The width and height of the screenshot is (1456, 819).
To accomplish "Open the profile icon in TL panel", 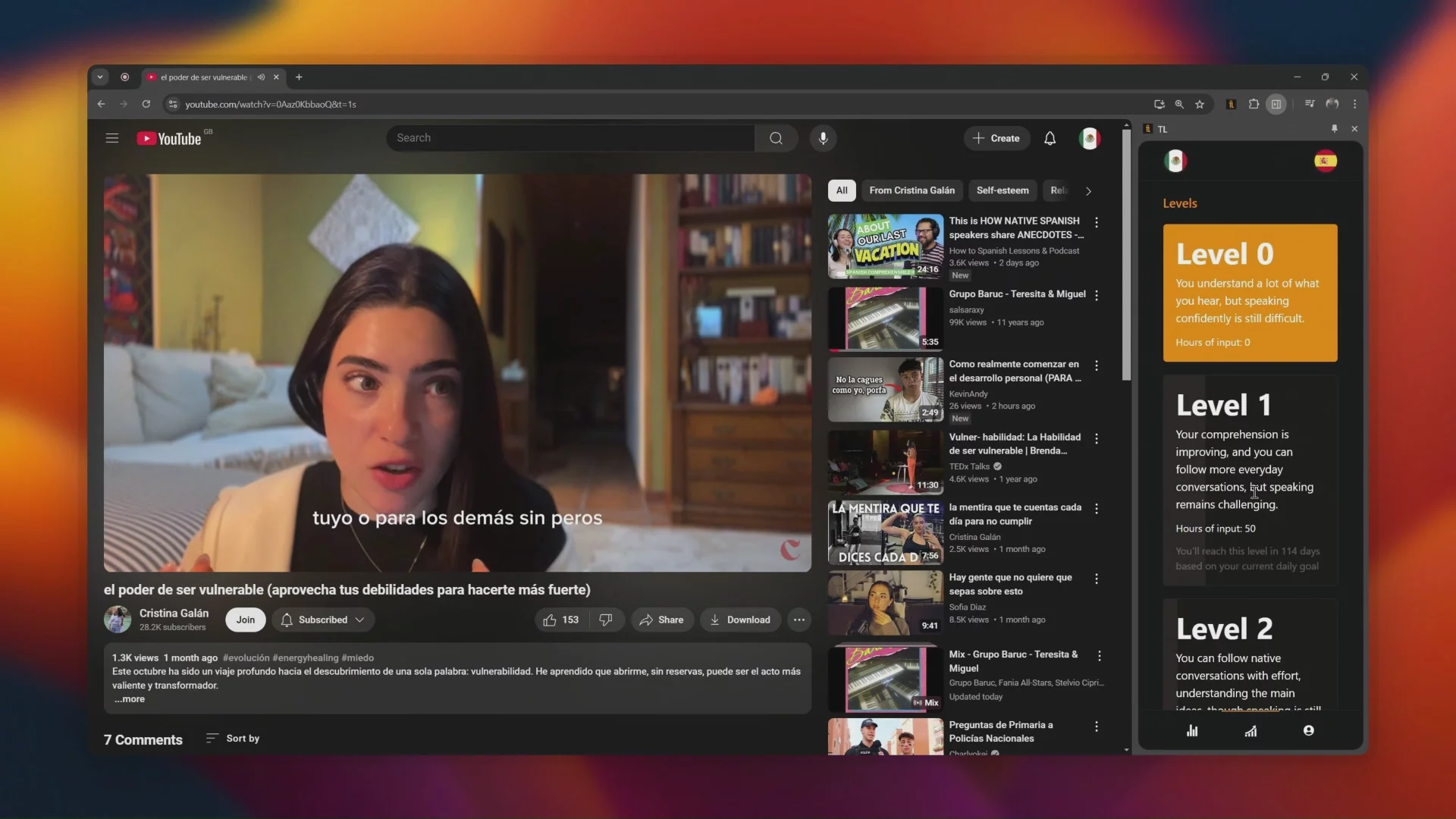I will 1308,730.
